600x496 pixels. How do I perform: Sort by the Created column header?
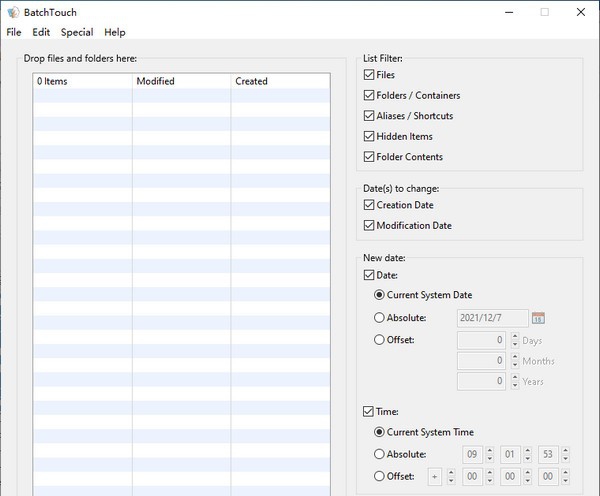(280, 81)
